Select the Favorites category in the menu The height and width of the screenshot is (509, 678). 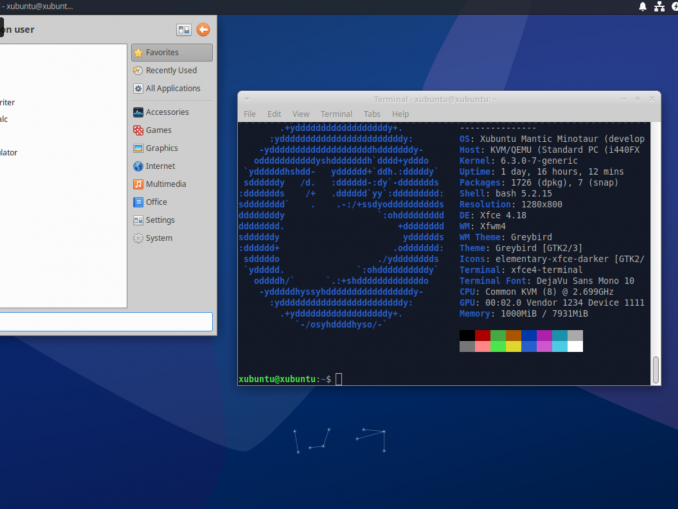pyautogui.click(x=171, y=52)
